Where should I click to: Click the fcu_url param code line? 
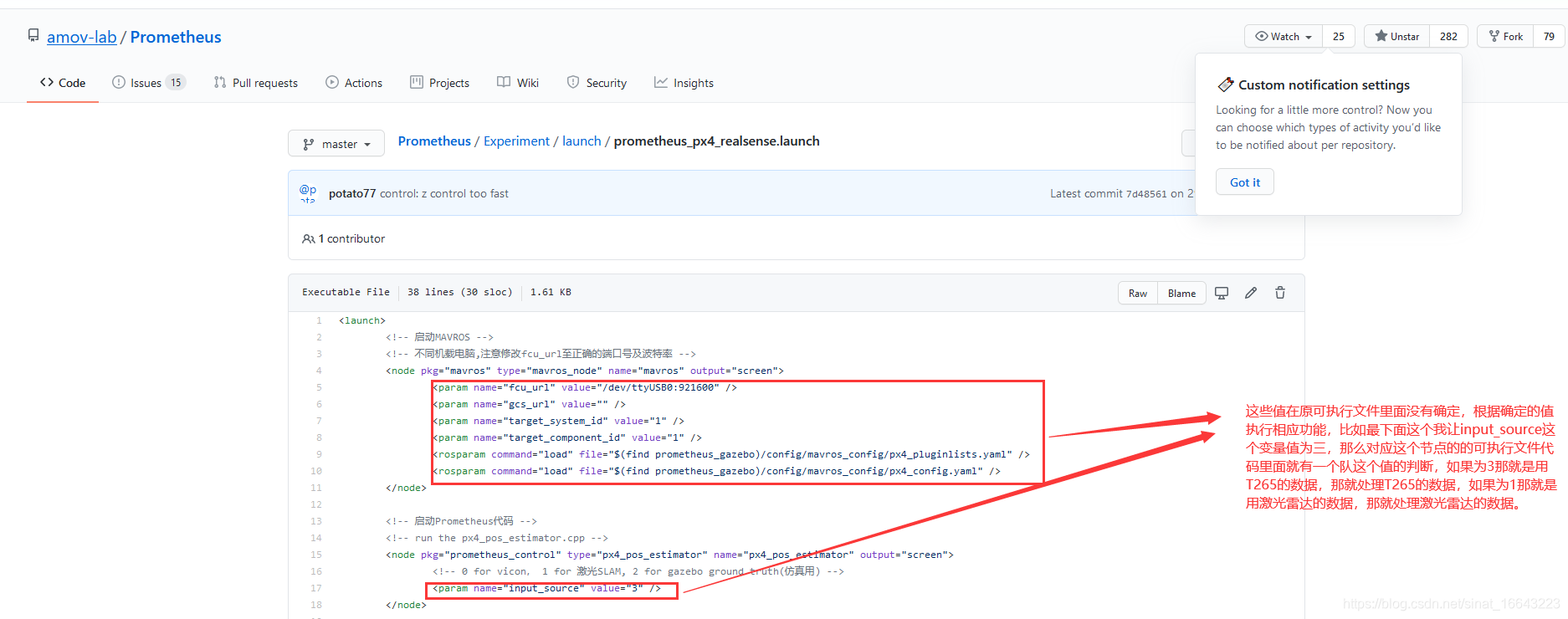[585, 387]
